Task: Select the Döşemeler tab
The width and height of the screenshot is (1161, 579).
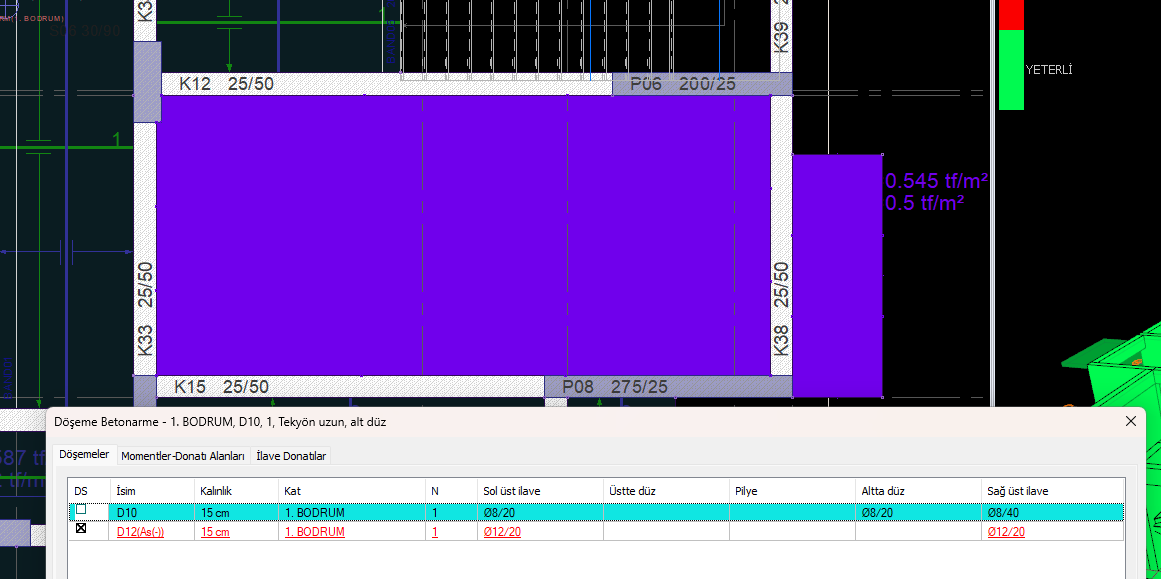Action: pyautogui.click(x=84, y=455)
